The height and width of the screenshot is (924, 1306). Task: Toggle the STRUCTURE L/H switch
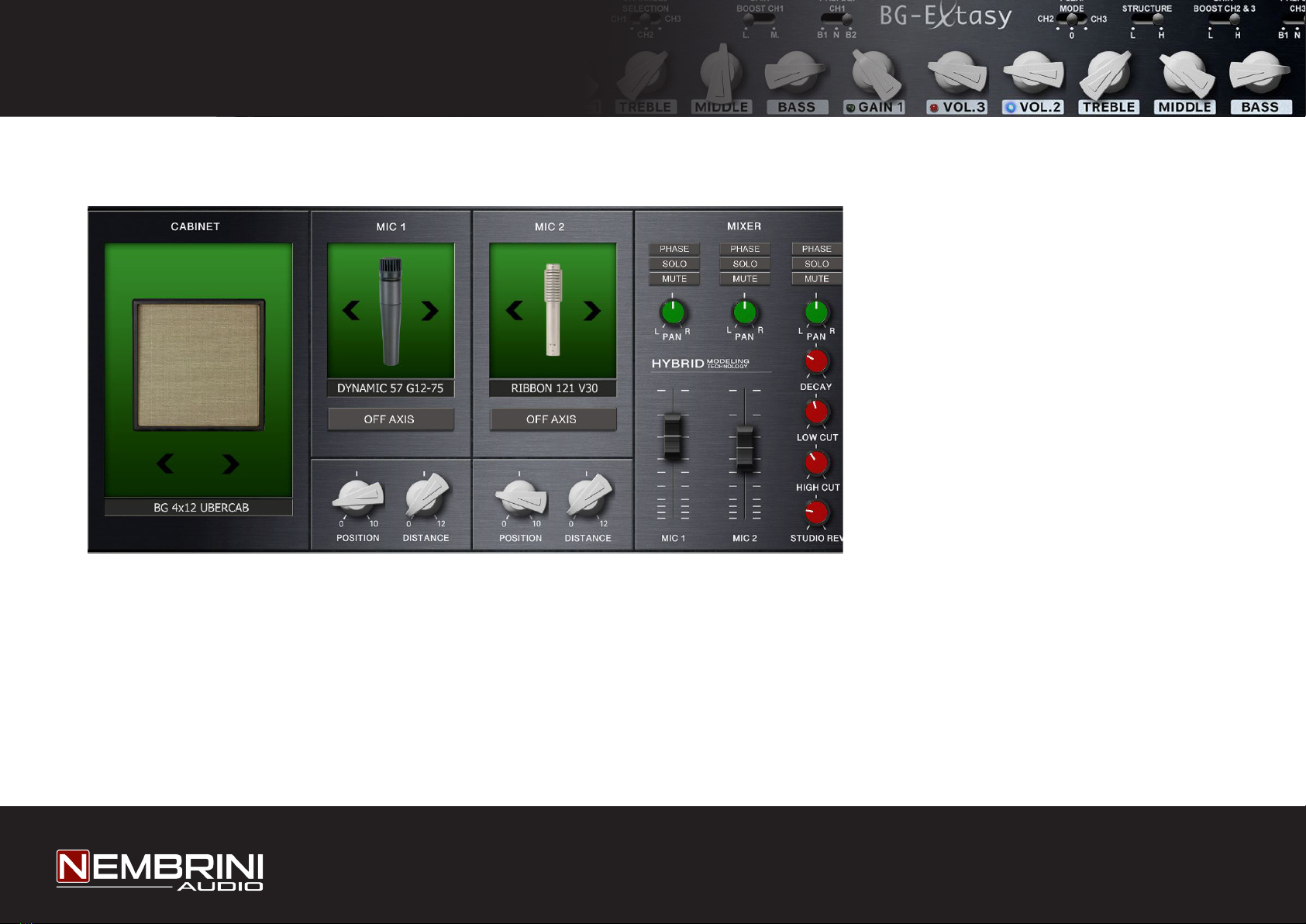1147,19
